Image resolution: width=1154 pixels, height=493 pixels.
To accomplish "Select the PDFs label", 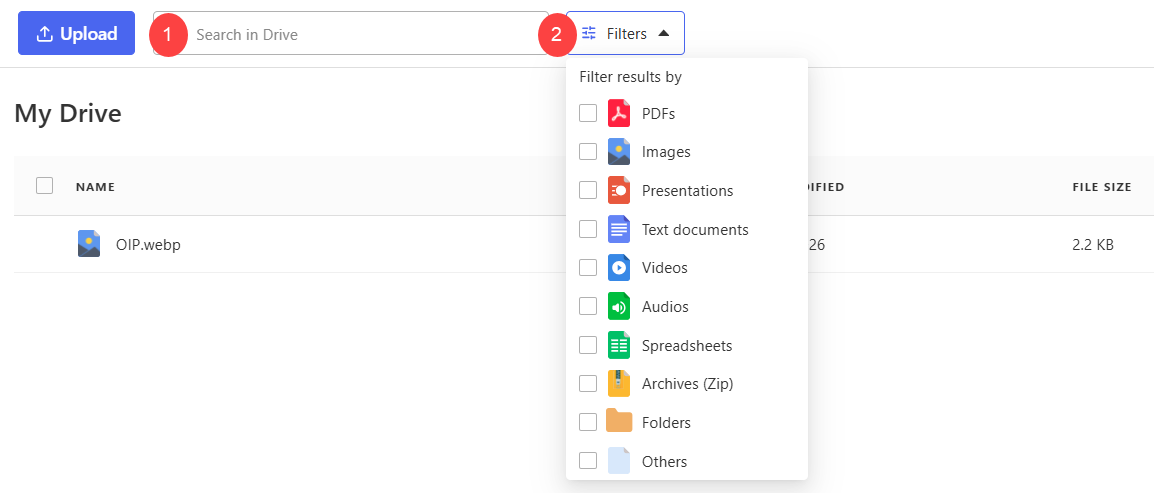I will click(x=659, y=114).
